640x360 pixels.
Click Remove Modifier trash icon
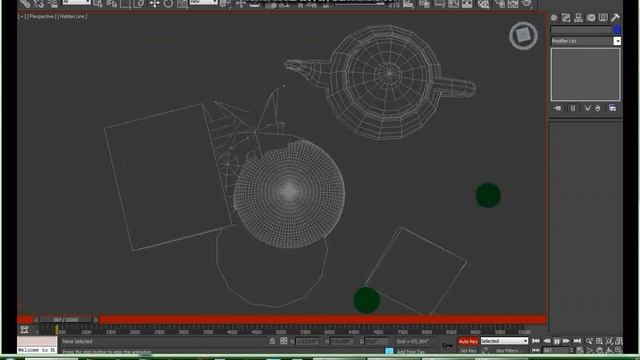[x=598, y=108]
